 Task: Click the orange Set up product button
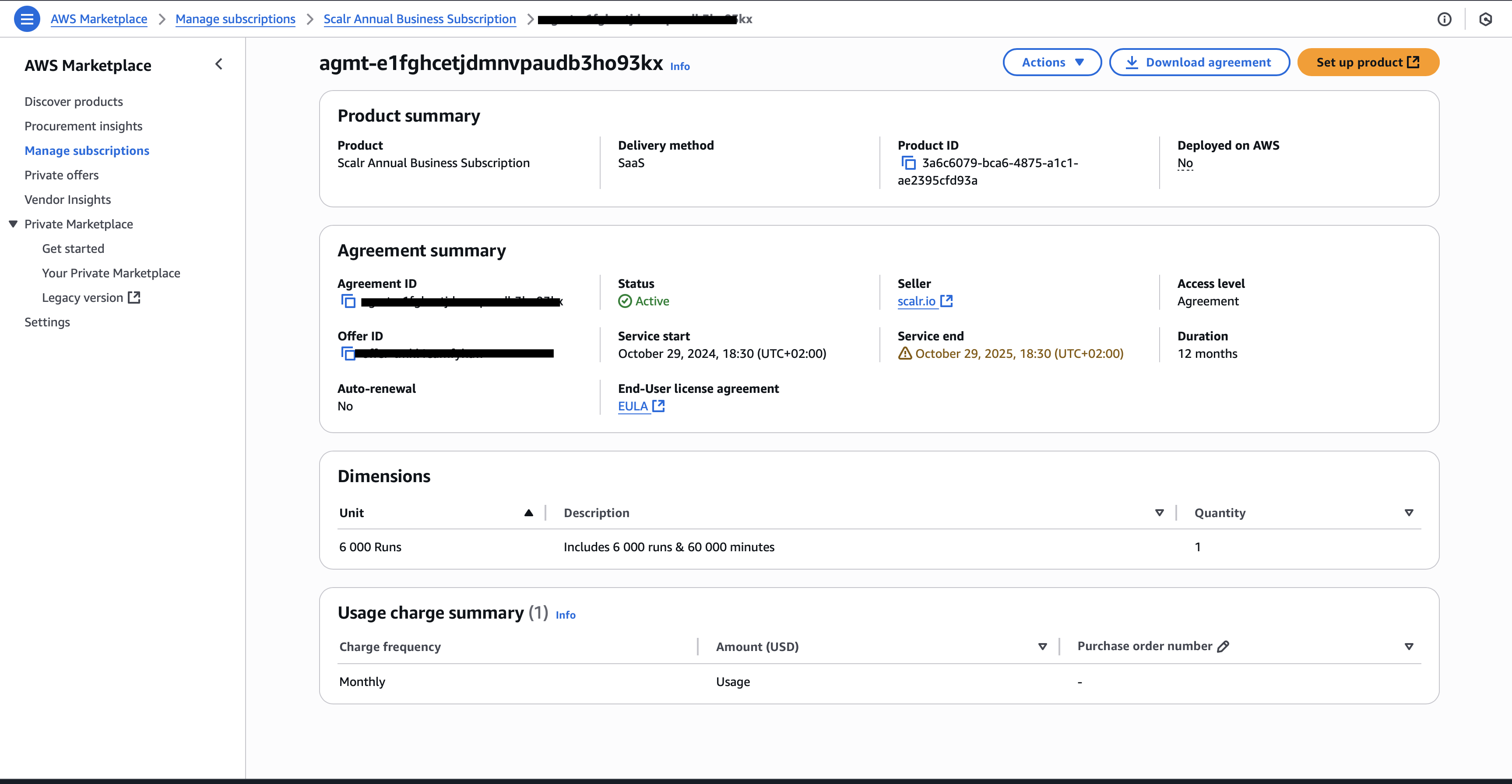pos(1368,62)
